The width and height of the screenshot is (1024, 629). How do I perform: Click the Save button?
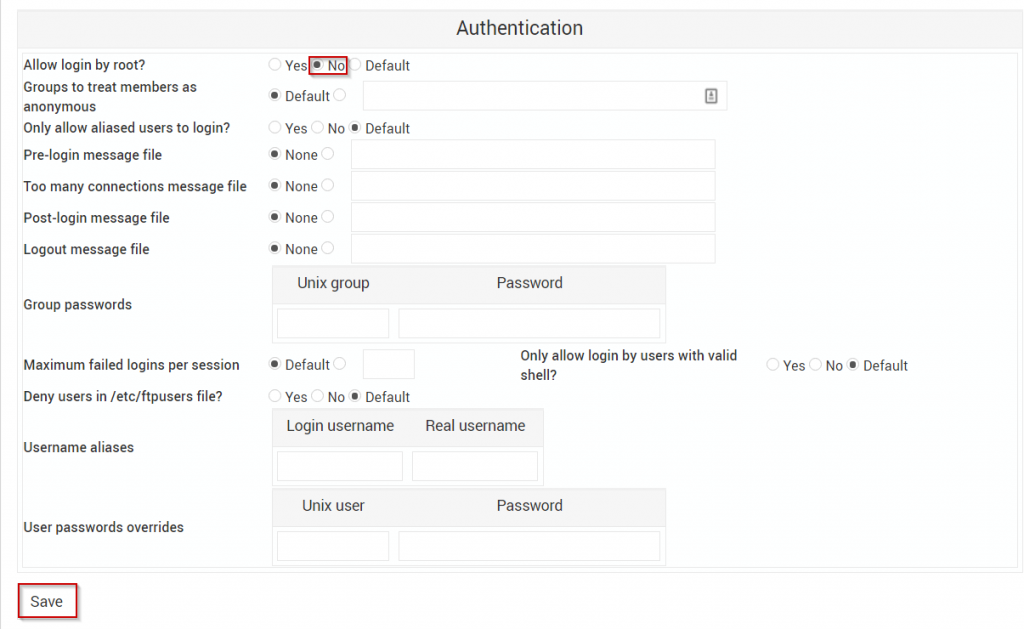point(46,600)
